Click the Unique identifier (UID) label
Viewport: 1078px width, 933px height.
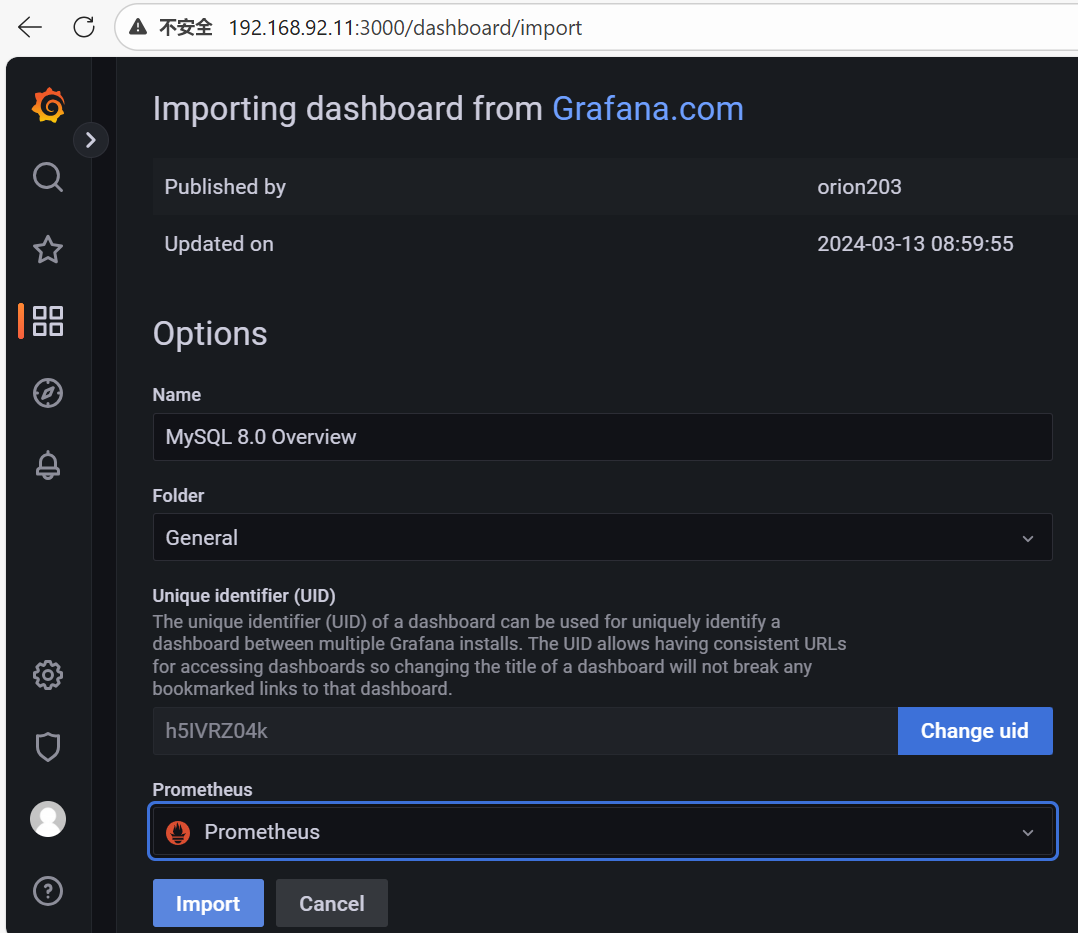tap(244, 595)
